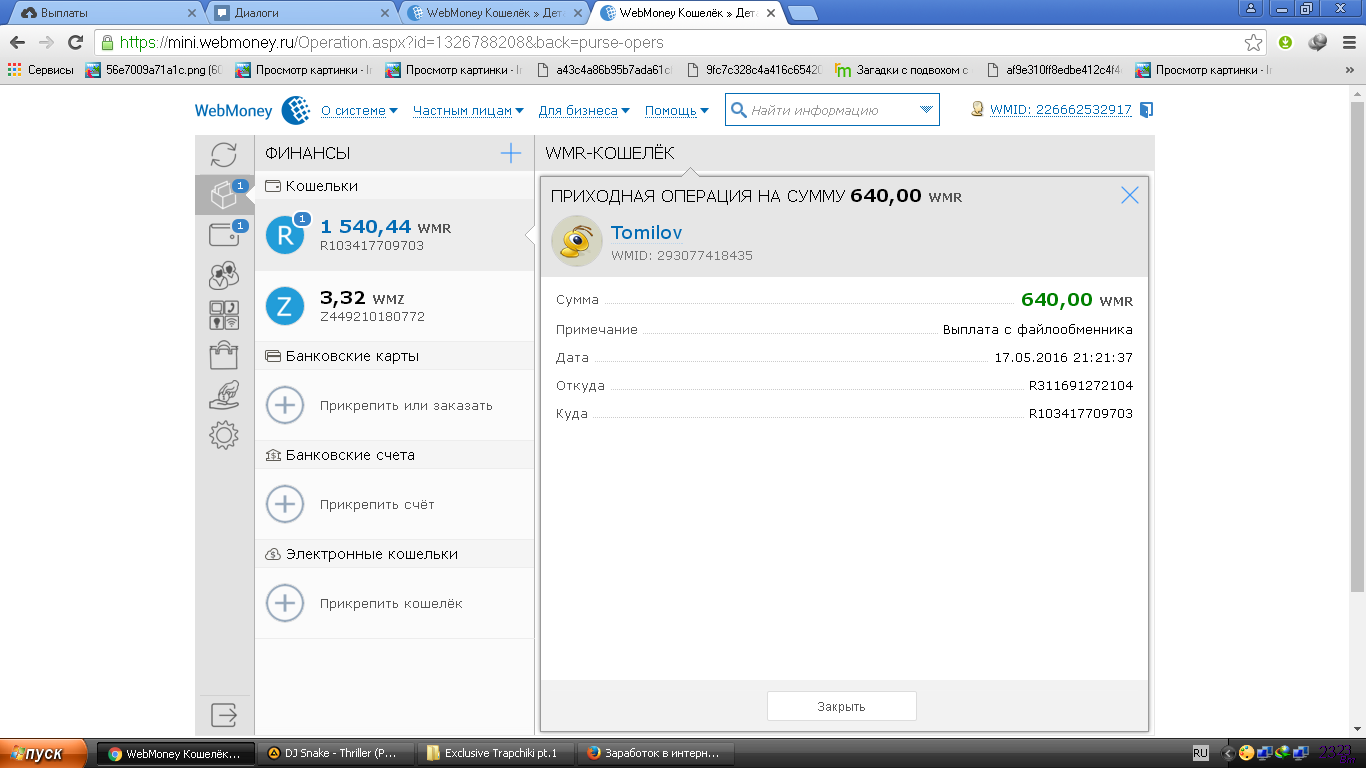
Task: Click the Банковские карты section header
Action: click(394, 356)
